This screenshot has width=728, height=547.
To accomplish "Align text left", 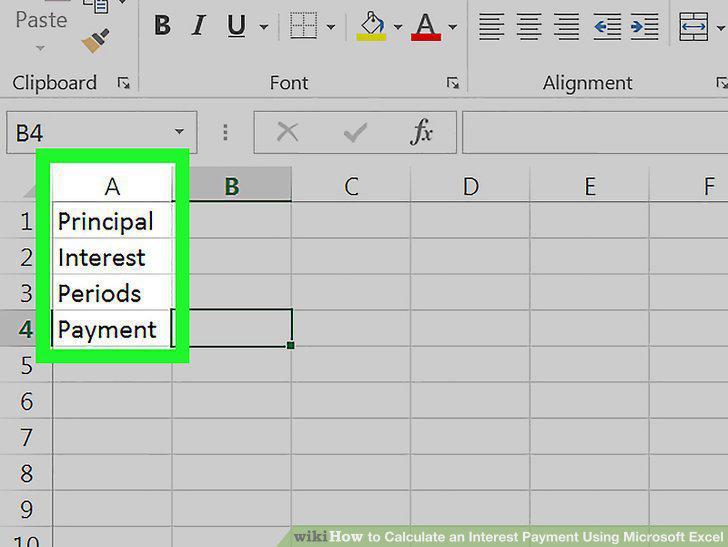I will pyautogui.click(x=491, y=26).
